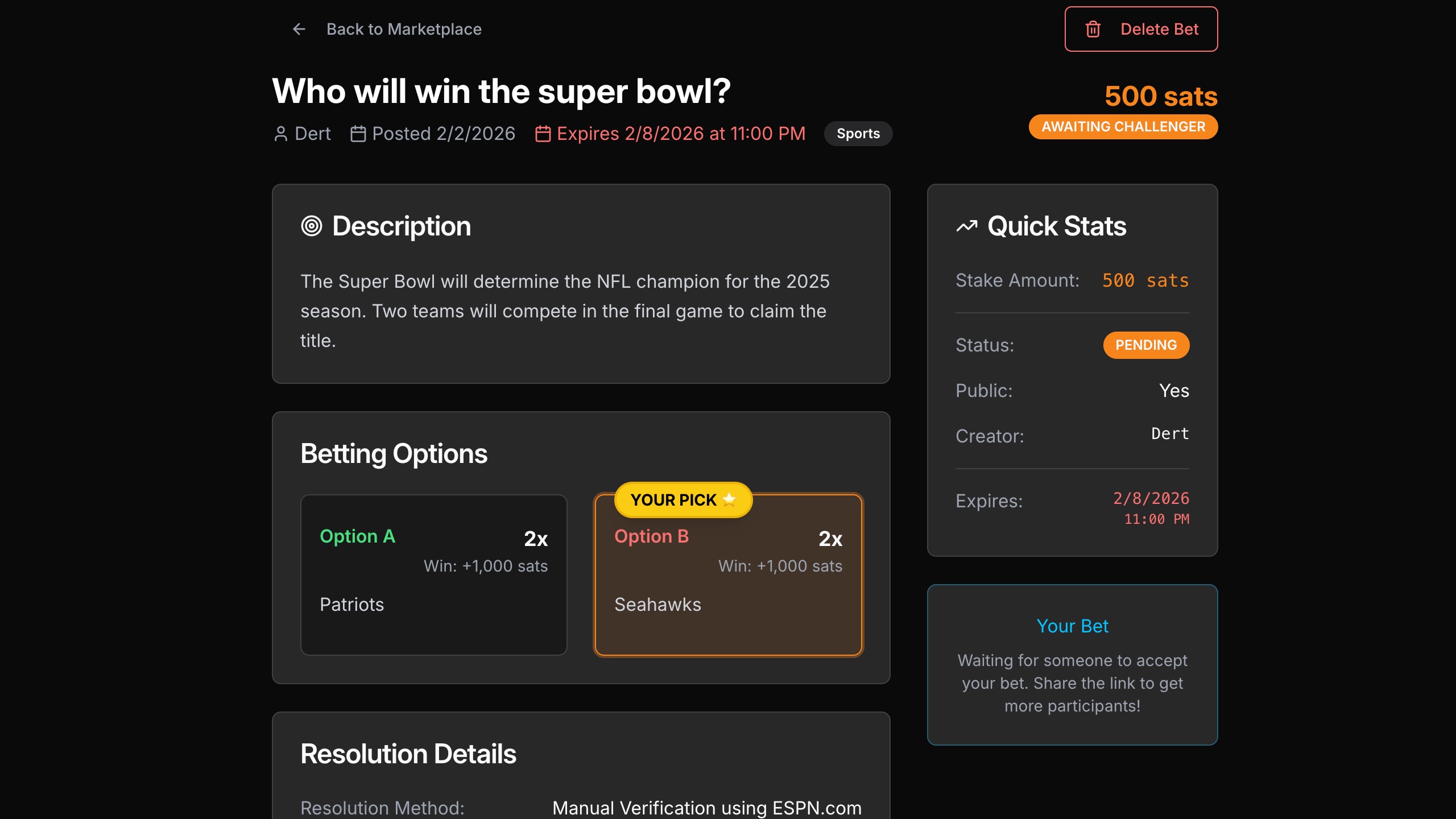Screen dimensions: 1456x819
Task: Click the Delete Bet button
Action: click(1141, 28)
